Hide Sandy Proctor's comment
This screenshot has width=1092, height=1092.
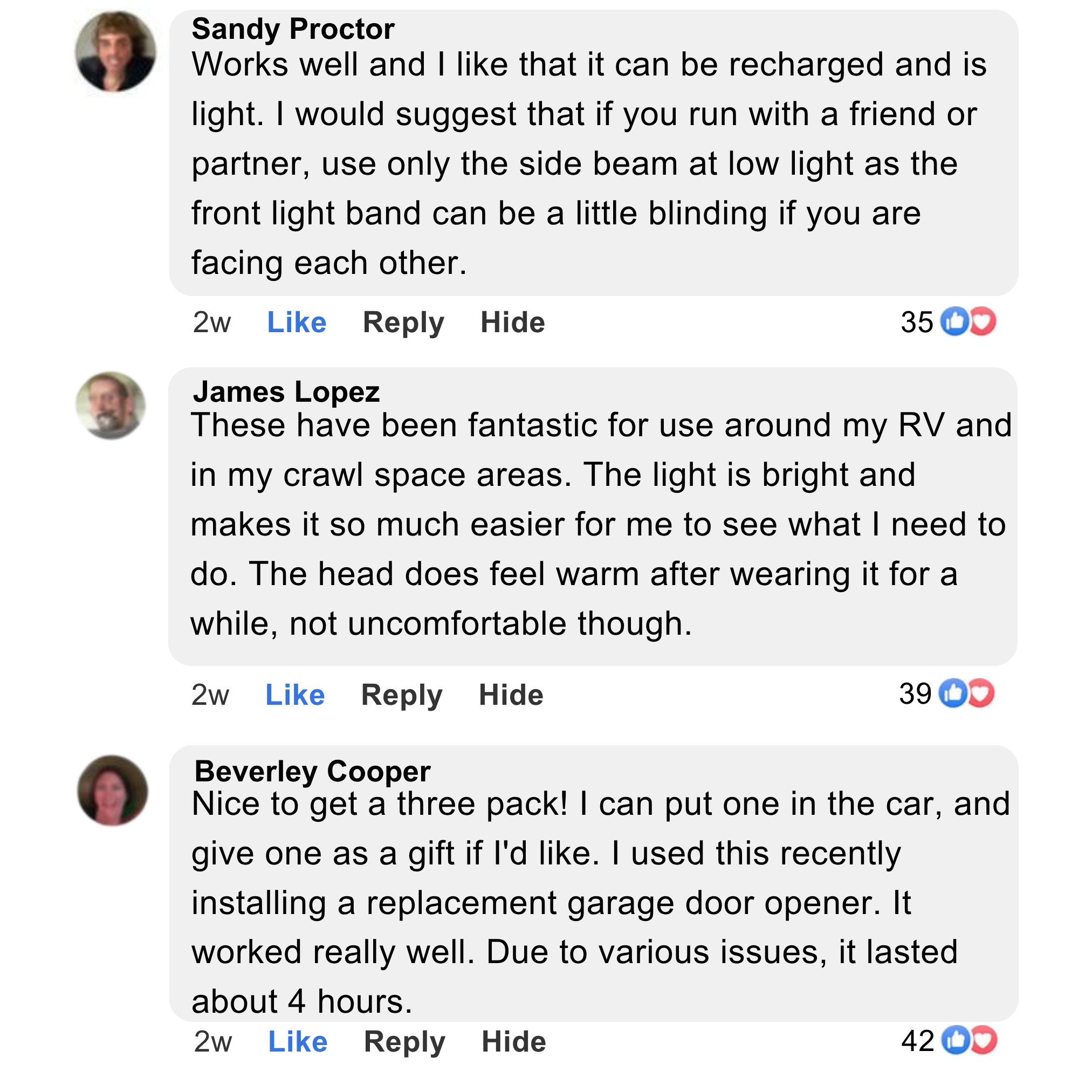tap(512, 322)
